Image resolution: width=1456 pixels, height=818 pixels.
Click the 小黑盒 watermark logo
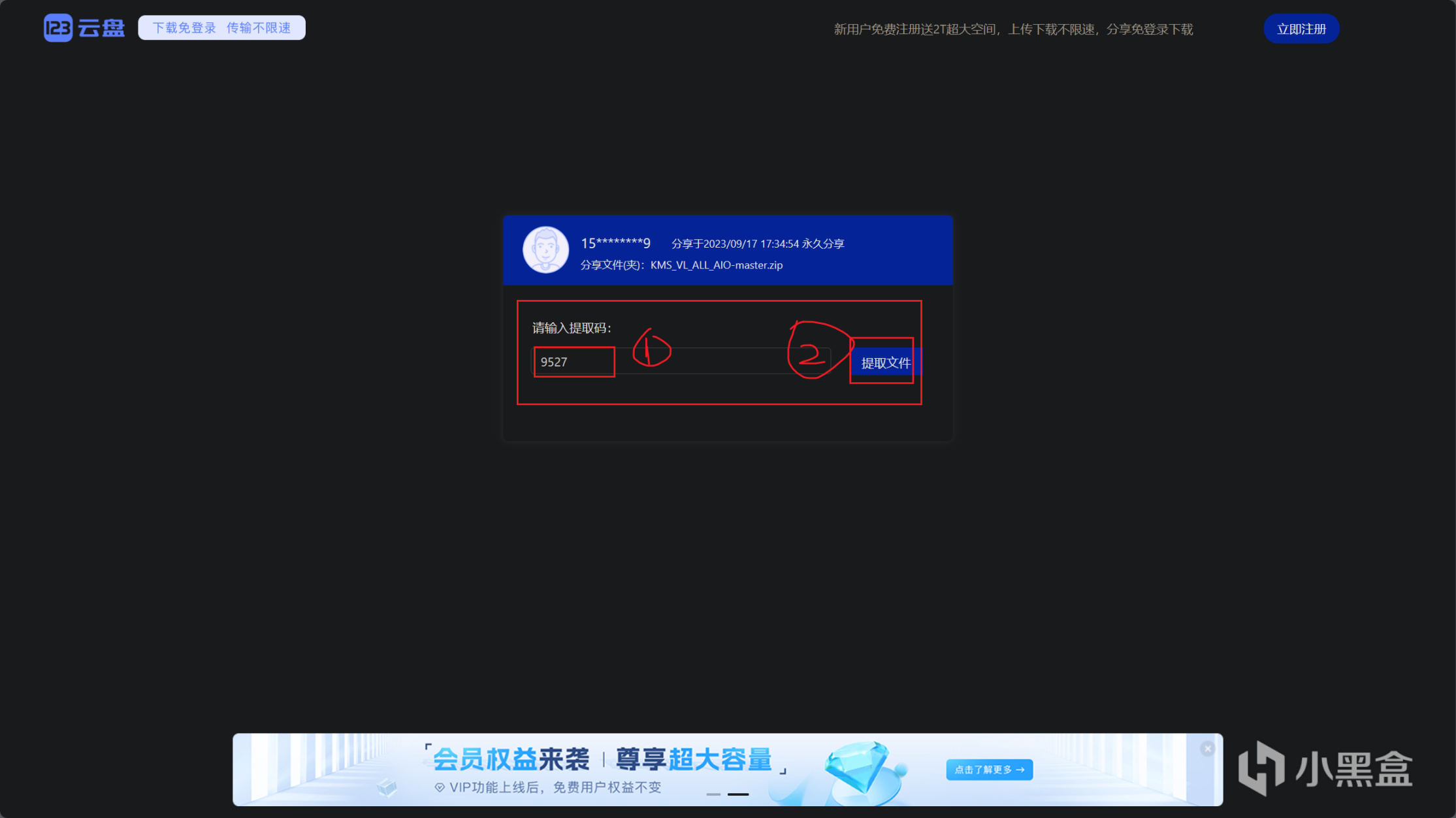1325,769
